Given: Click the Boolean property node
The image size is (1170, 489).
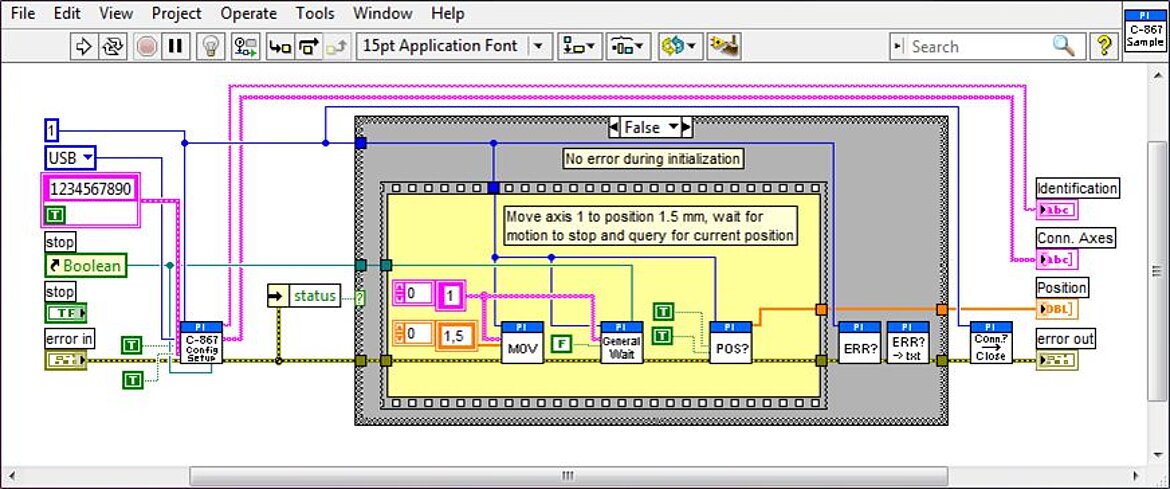Looking at the screenshot, I should 86,266.
